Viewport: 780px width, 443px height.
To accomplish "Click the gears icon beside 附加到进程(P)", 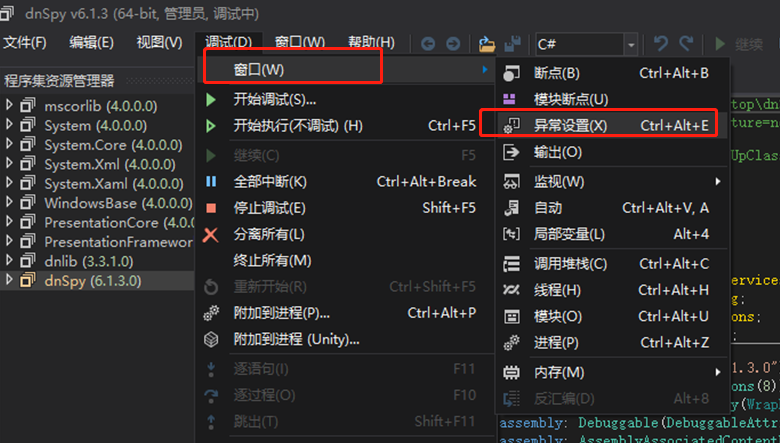I will (211, 313).
